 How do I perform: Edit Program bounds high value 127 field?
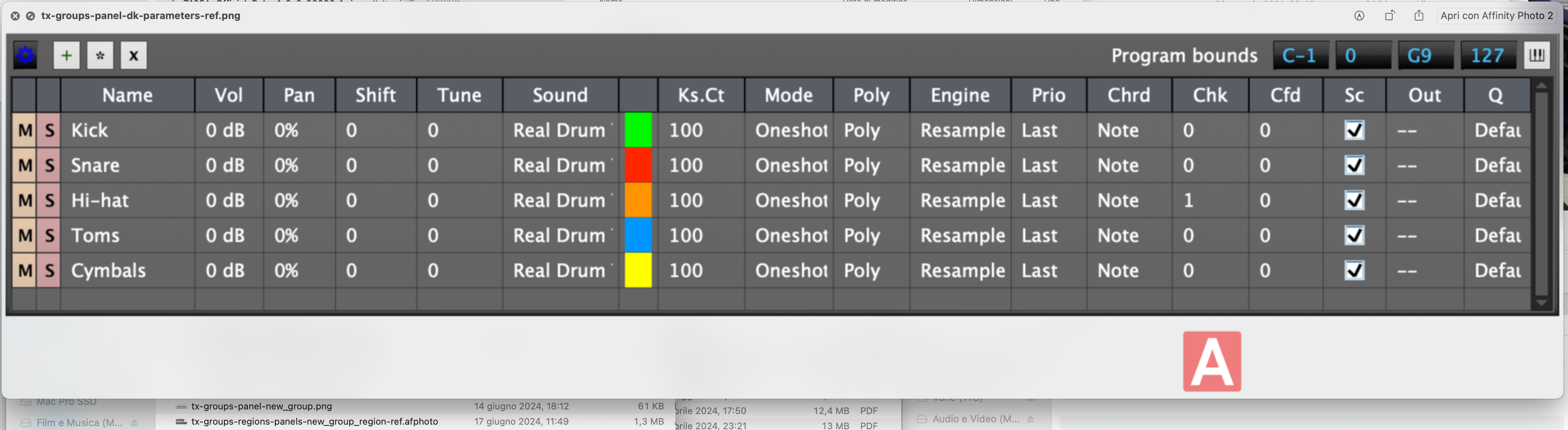[x=1489, y=56]
